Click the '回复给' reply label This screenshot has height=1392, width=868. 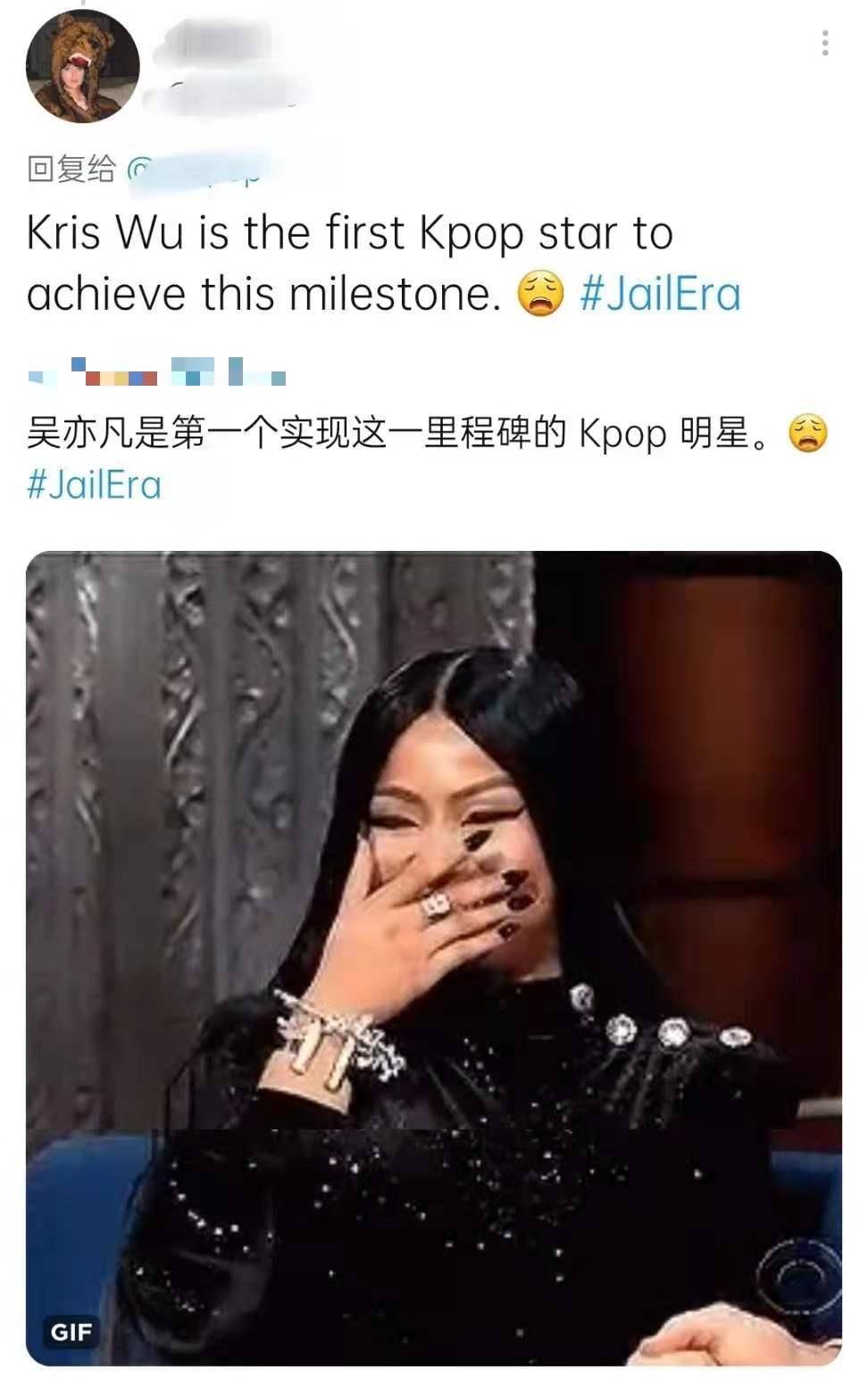[x=71, y=168]
